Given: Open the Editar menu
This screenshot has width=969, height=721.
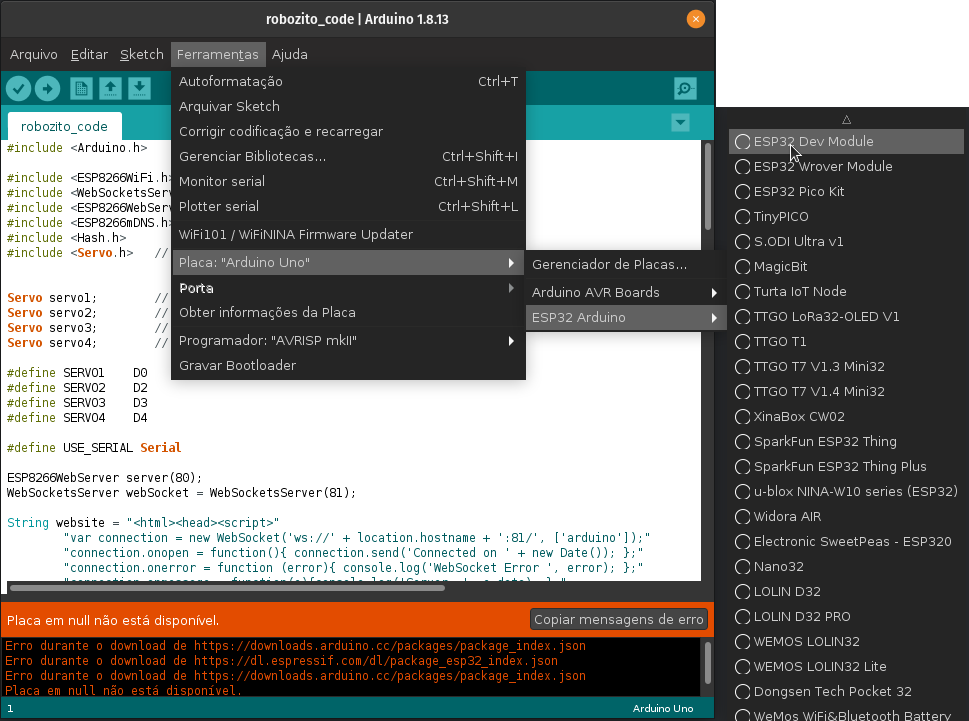Looking at the screenshot, I should point(89,54).
